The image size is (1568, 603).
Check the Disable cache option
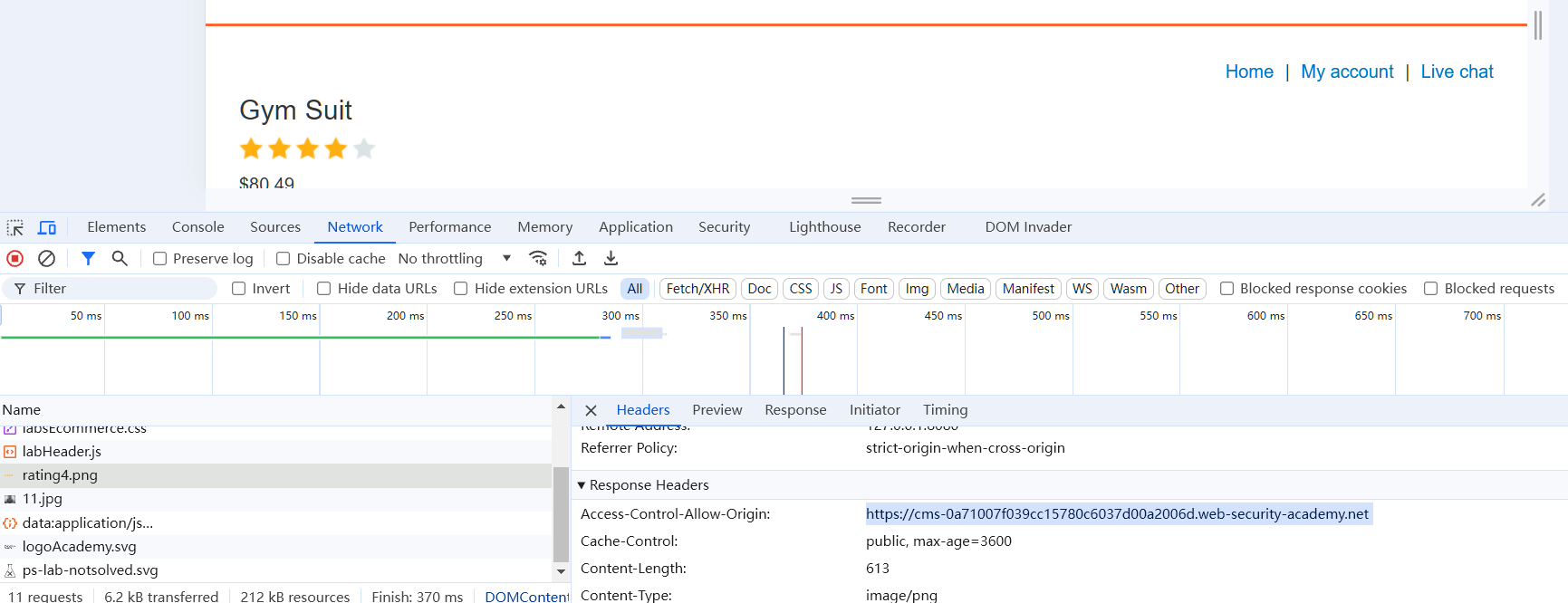284,259
